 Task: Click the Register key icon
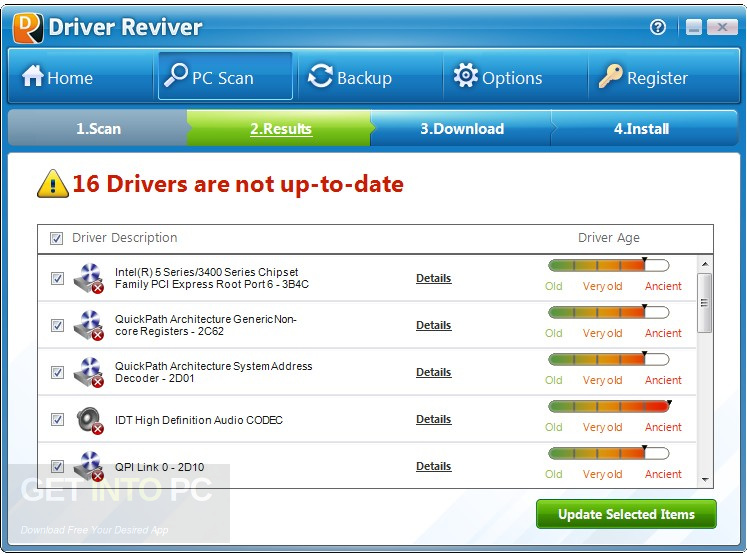610,76
